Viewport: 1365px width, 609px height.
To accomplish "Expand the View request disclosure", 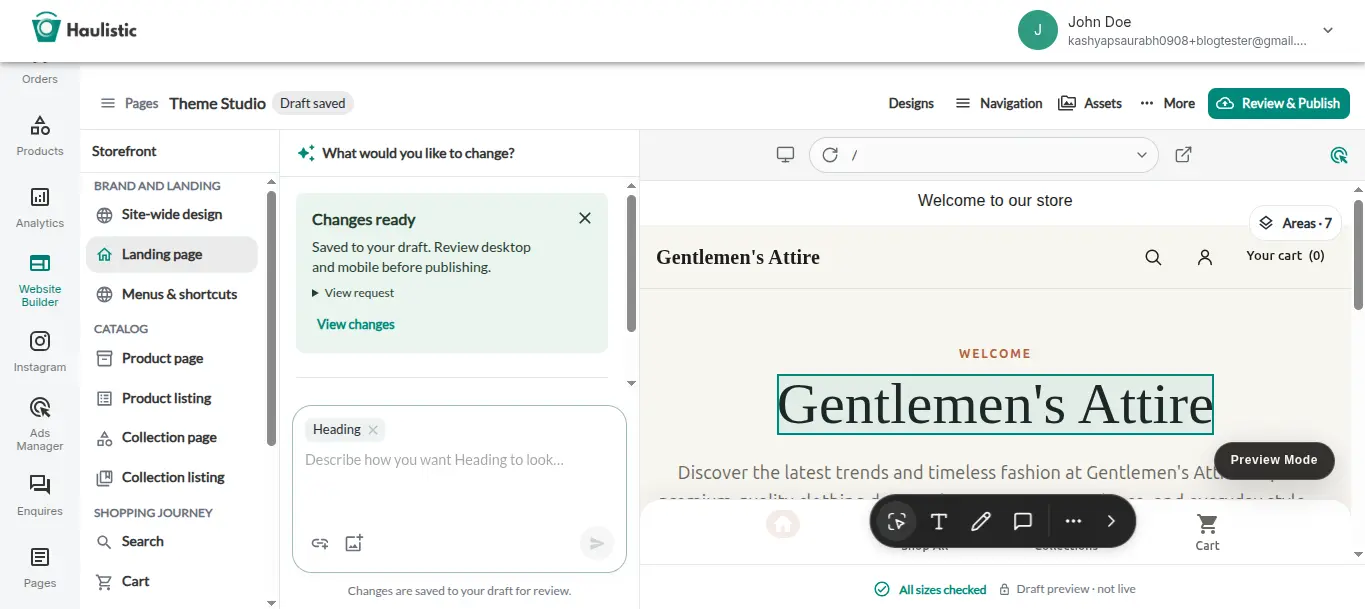I will 353,293.
